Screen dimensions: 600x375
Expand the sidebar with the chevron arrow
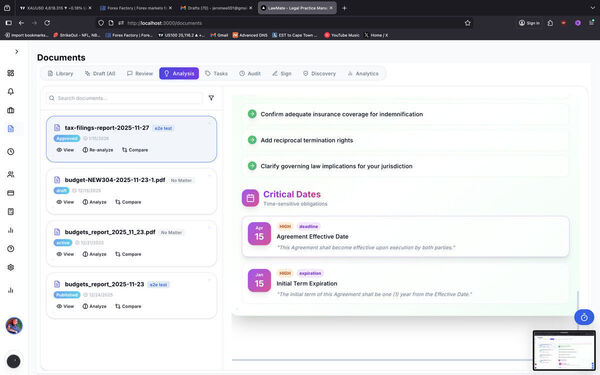16,52
